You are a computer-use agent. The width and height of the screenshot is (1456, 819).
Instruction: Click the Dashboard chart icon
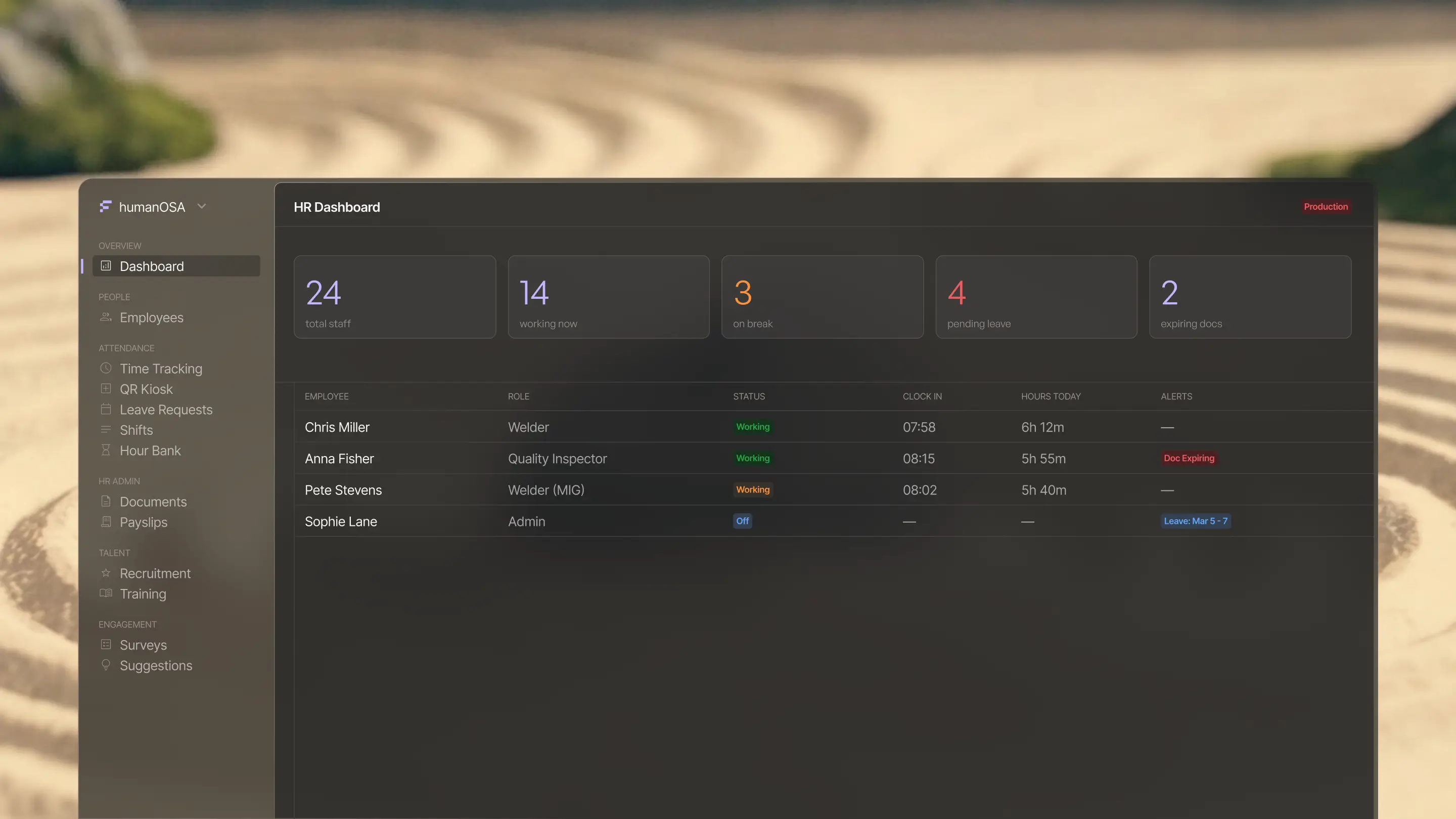coord(106,265)
